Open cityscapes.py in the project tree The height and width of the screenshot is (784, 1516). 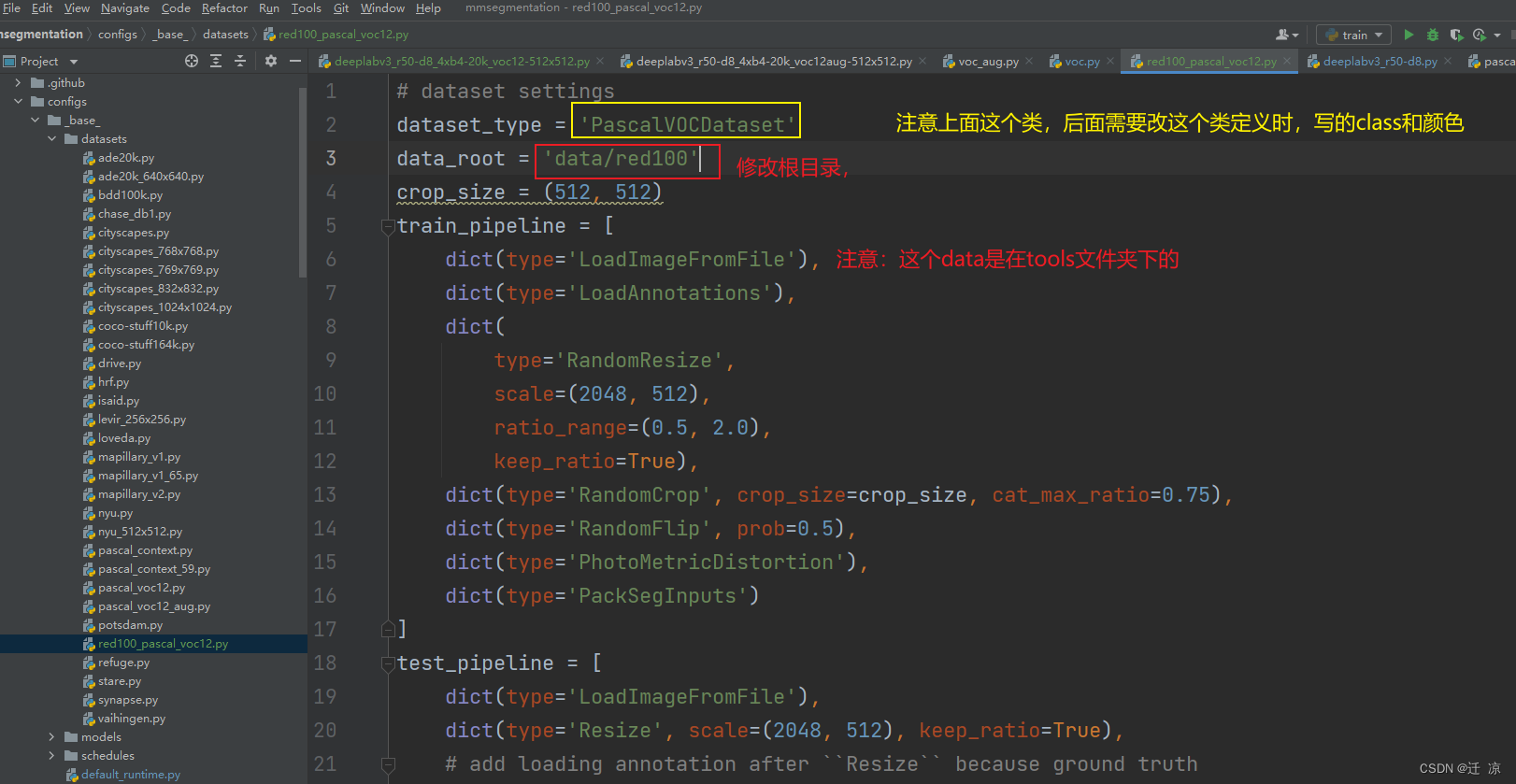point(134,233)
